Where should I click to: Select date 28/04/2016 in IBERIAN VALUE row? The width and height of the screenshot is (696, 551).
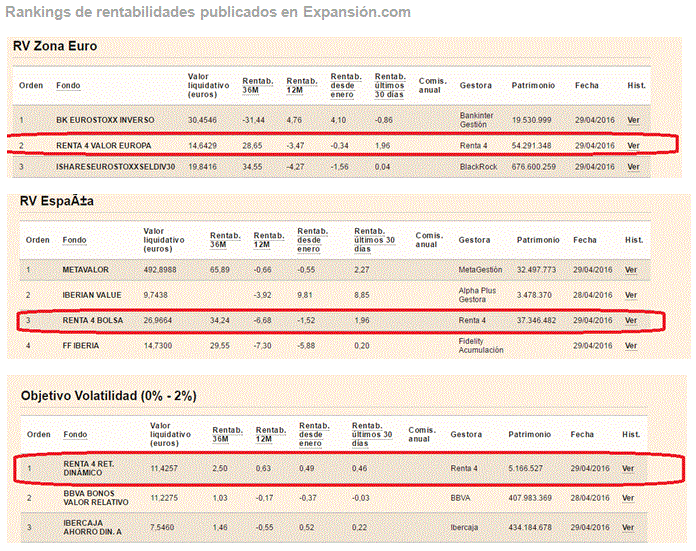pos(592,295)
